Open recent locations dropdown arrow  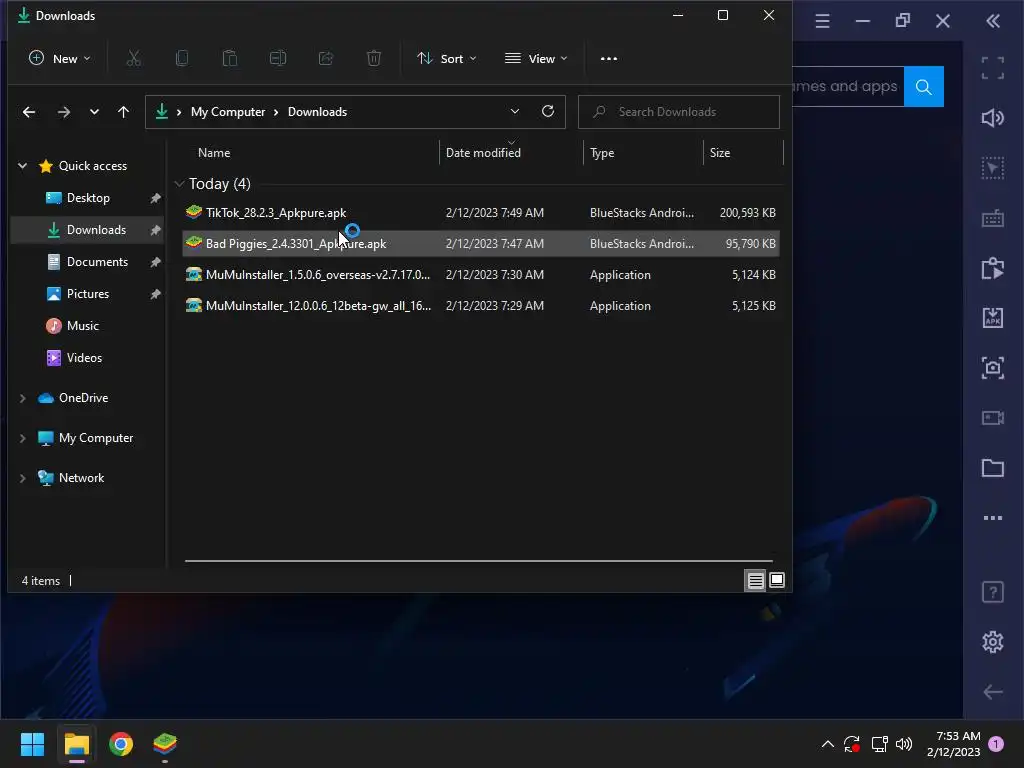click(94, 112)
